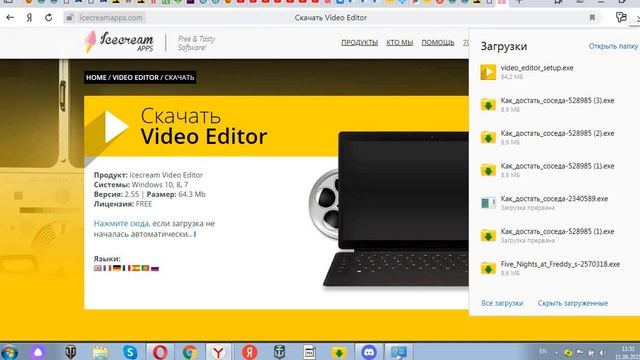Open the КТО МЫ menu item
The image size is (640, 360).
click(400, 42)
